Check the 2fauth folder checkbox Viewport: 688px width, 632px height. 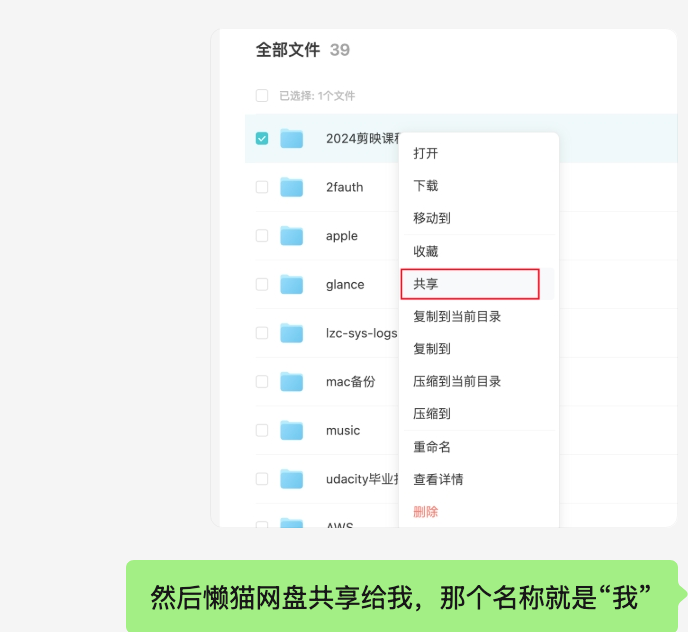click(262, 187)
